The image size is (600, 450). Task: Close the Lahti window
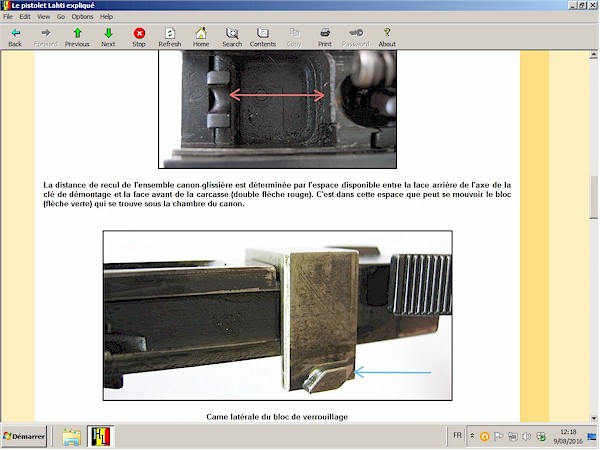pyautogui.click(x=591, y=5)
